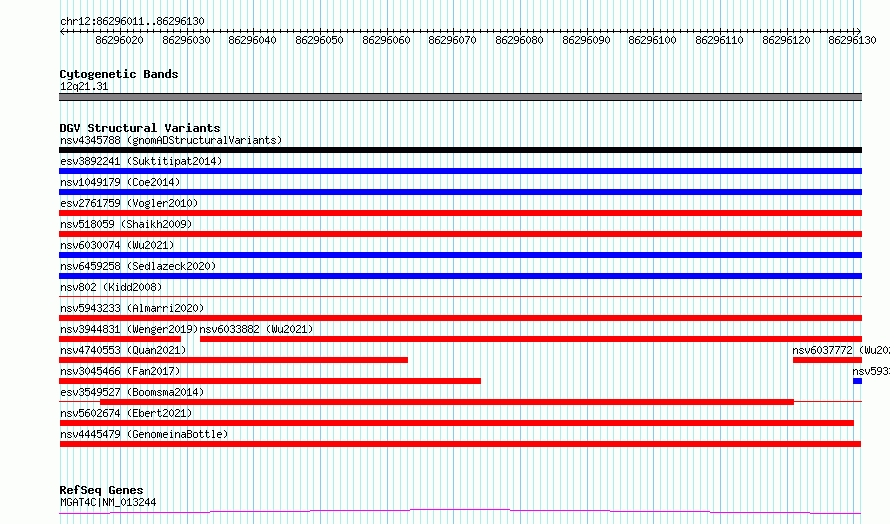
Task: Click ruler position 86296100
Action: point(653,40)
